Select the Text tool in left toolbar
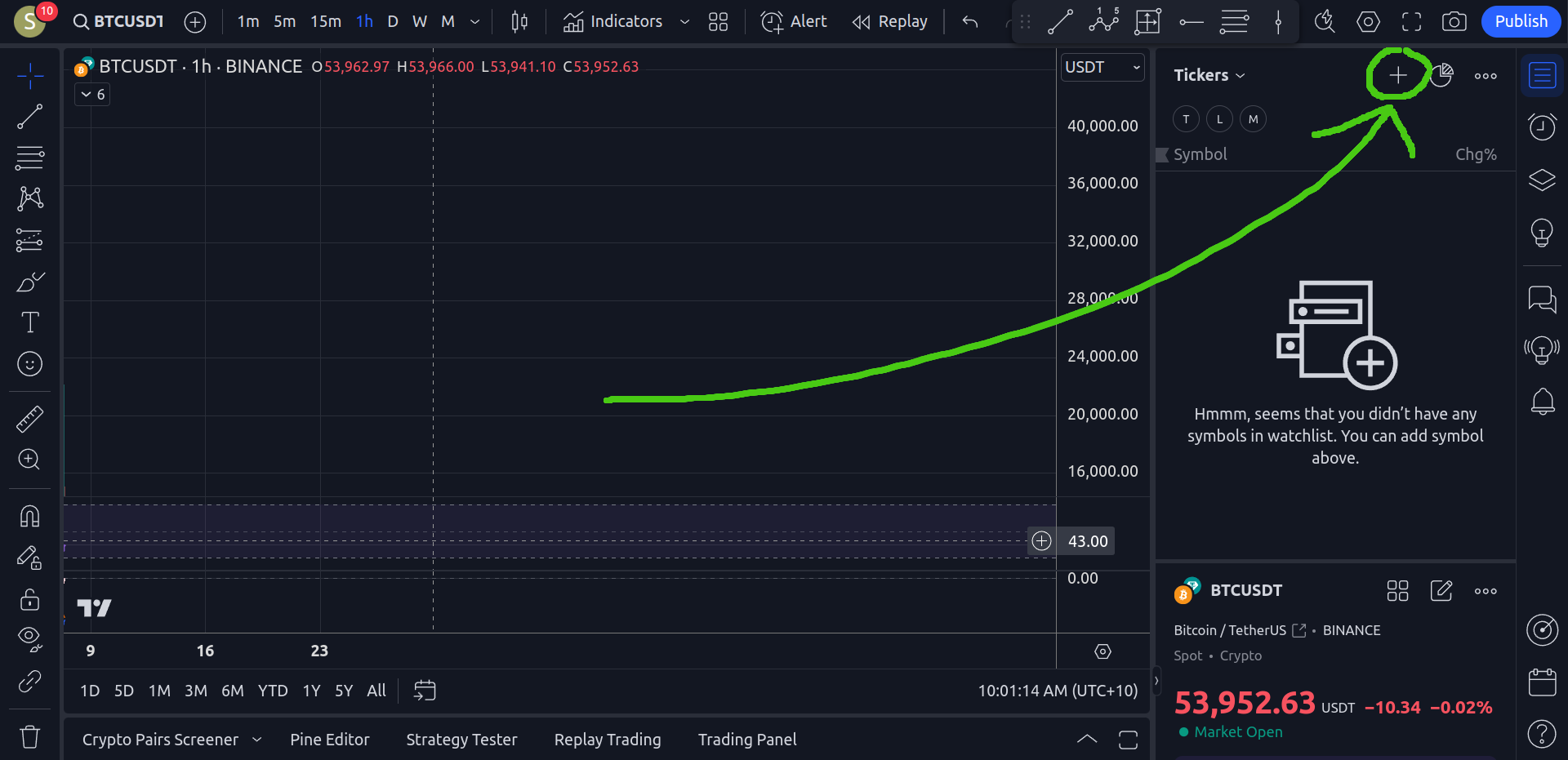Screen dimensions: 1568x760 [x=30, y=322]
